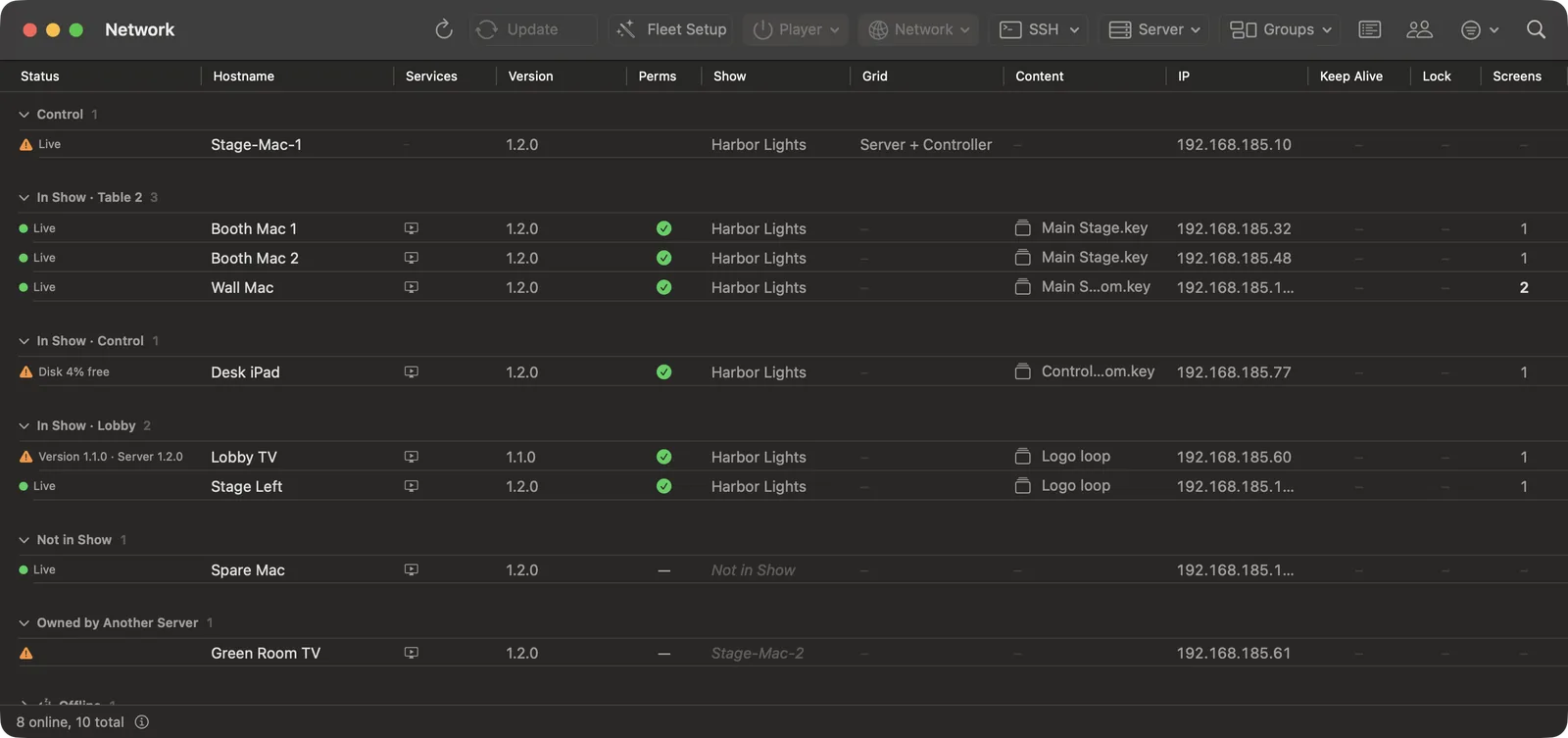Sort by the Version column header
Image resolution: width=1568 pixels, height=738 pixels.
pos(530,76)
